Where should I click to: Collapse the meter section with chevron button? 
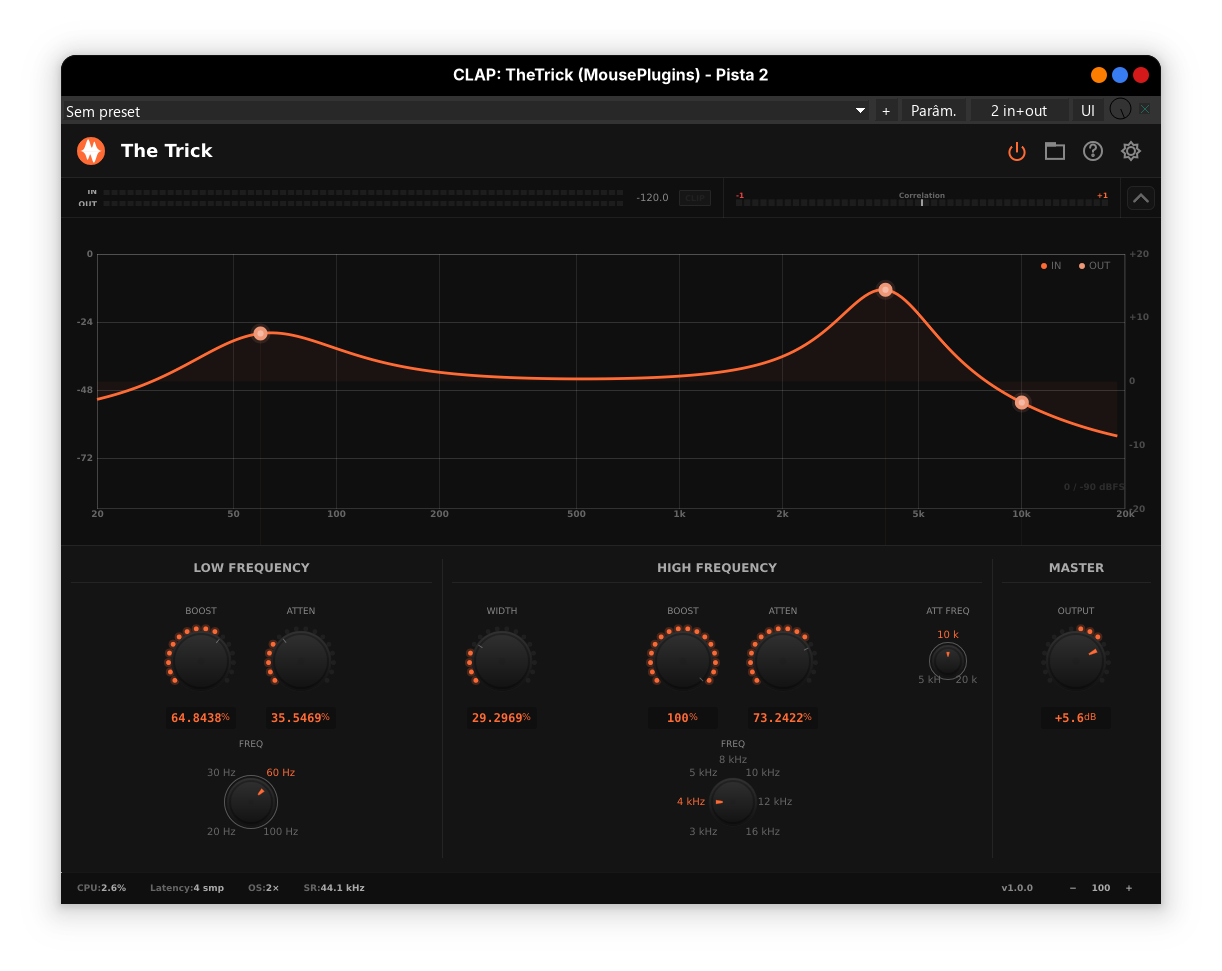(1141, 198)
